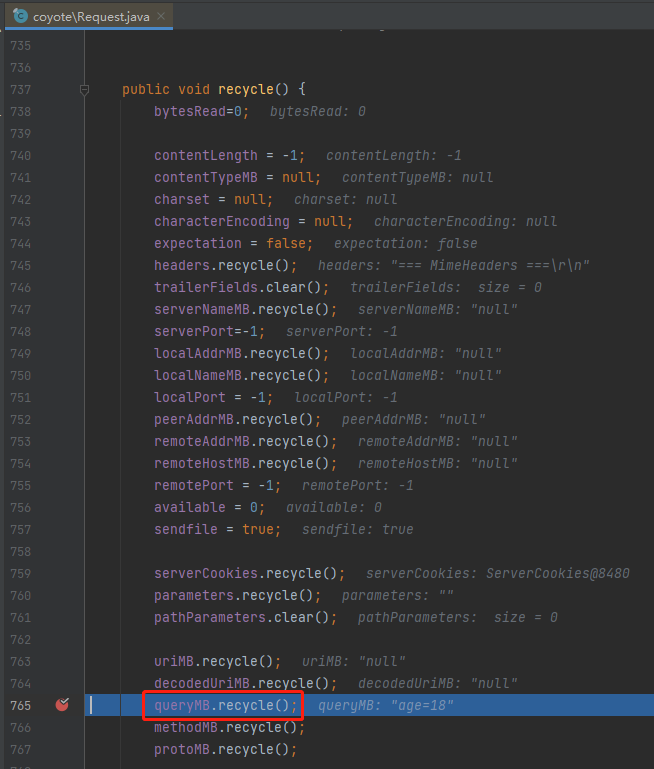This screenshot has height=769, width=654.
Task: Click inline hint 'parameters: ""'
Action: tap(398, 595)
